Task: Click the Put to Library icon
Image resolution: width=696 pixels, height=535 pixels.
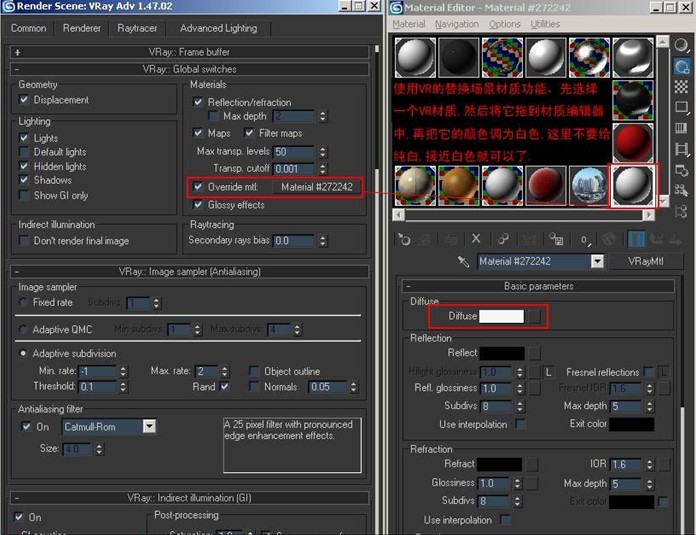Action: tap(556, 239)
